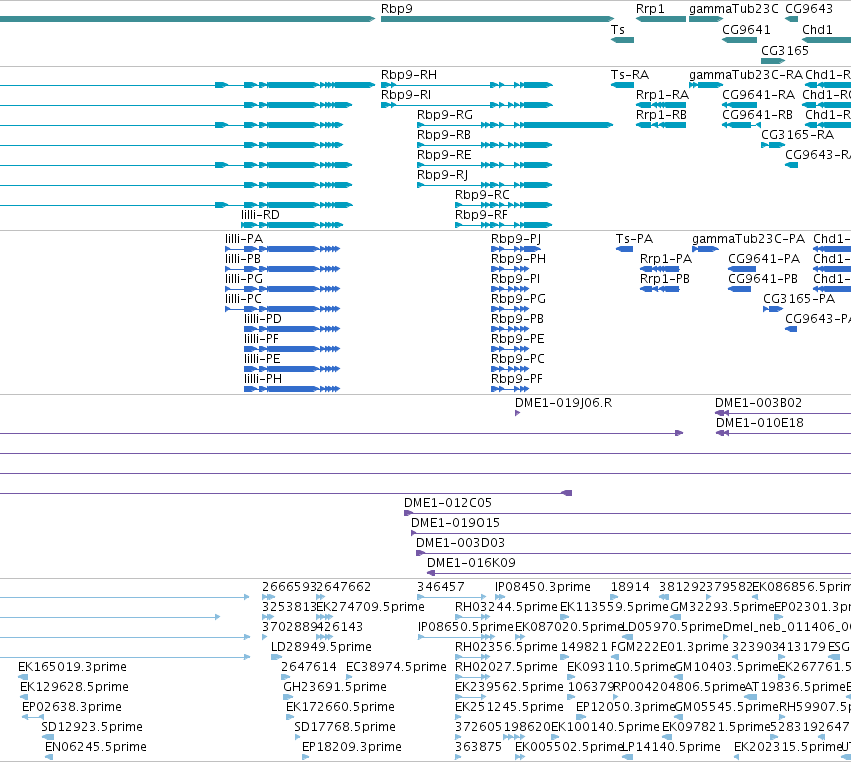Select the Rbp9-RE transcript label
The height and width of the screenshot is (762, 851).
[444, 155]
